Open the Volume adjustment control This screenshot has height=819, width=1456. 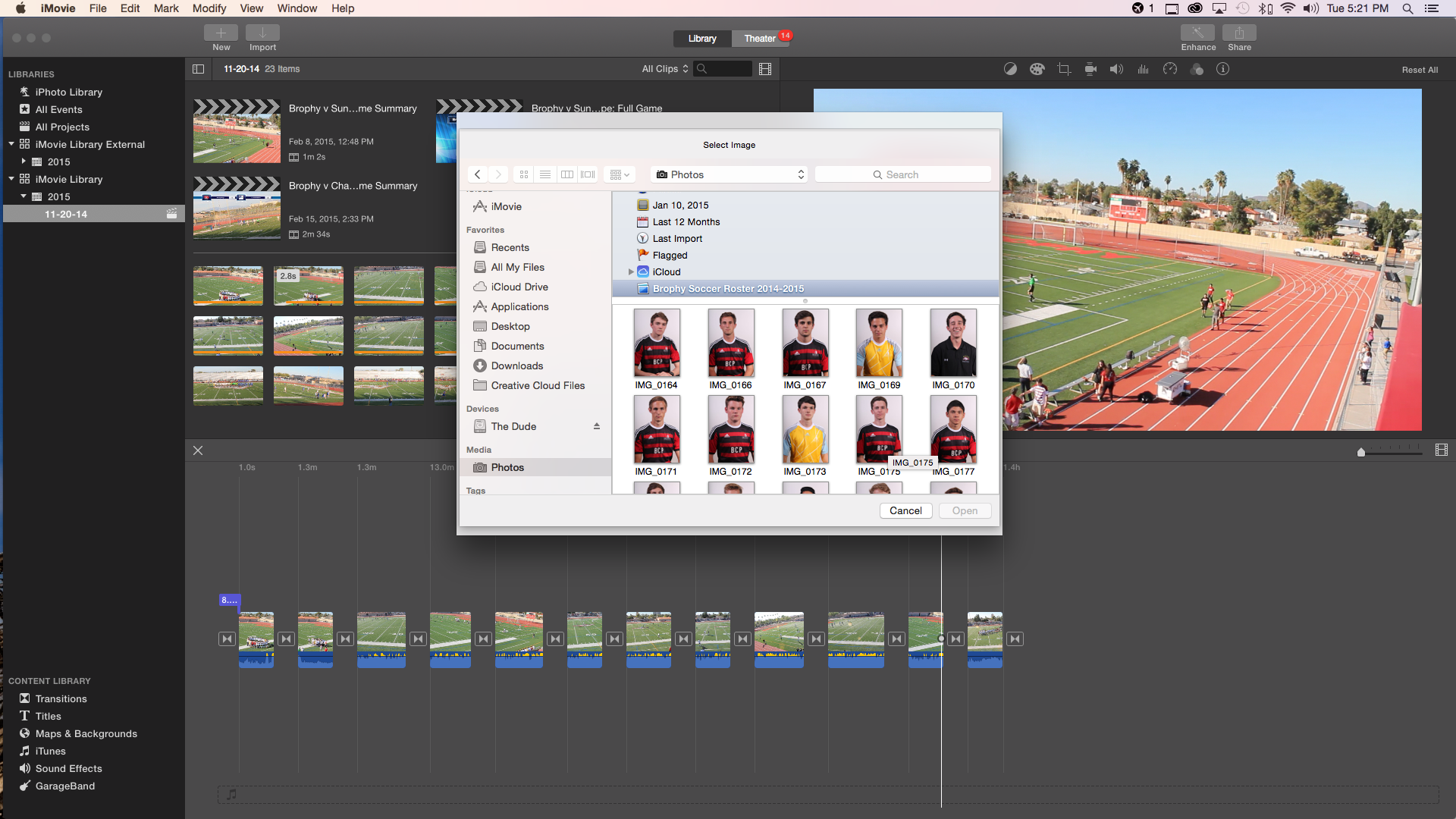(1116, 68)
